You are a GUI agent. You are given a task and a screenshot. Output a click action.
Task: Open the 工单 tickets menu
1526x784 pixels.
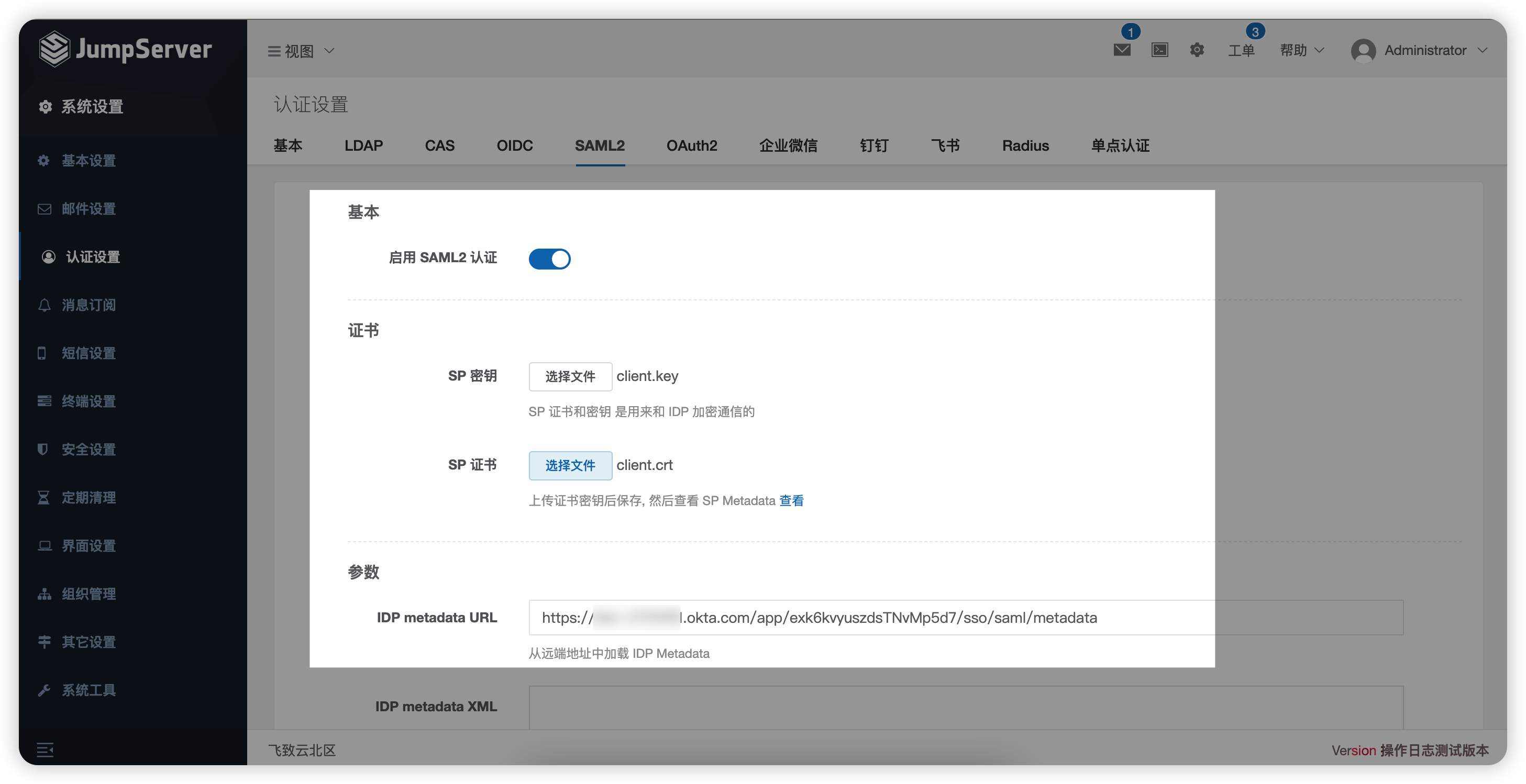pos(1241,51)
